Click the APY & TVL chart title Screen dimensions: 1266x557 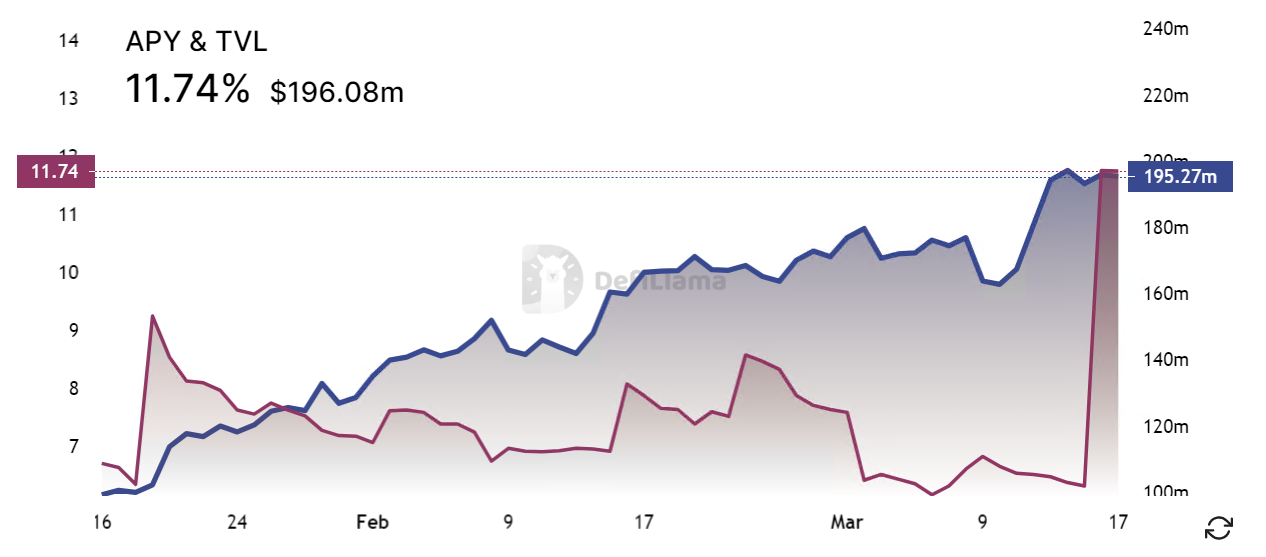(196, 42)
